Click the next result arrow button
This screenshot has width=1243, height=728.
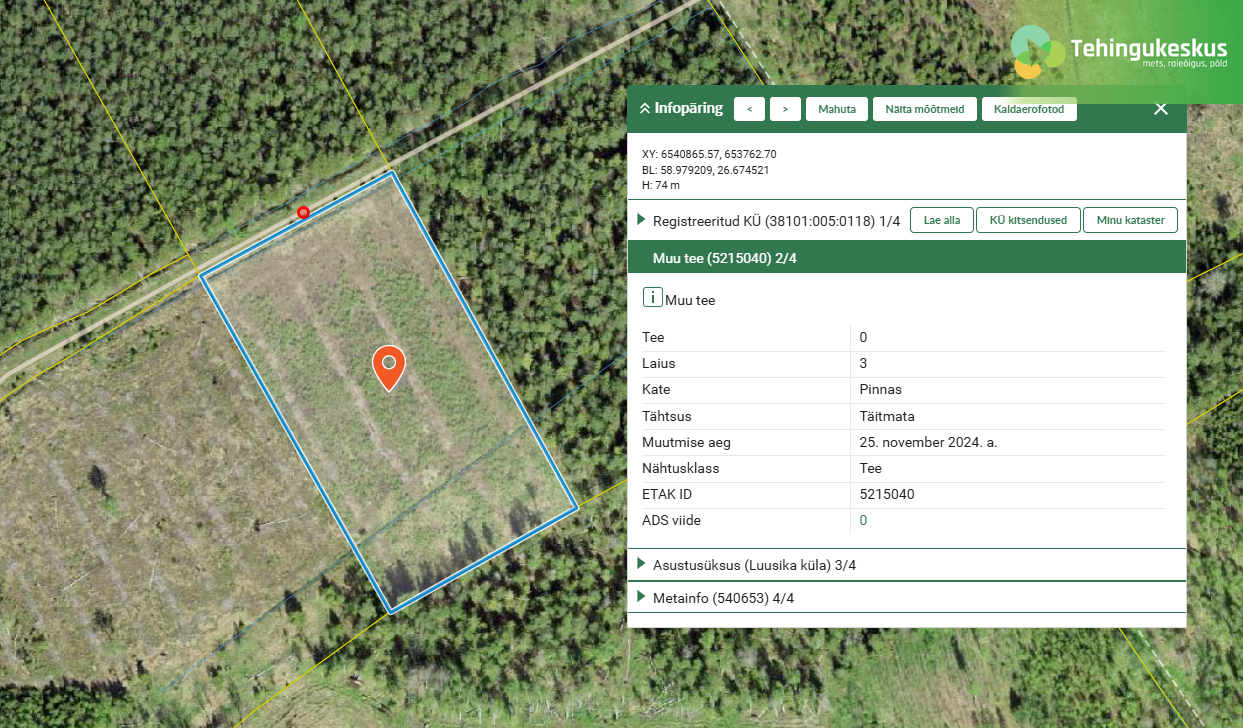pos(785,109)
